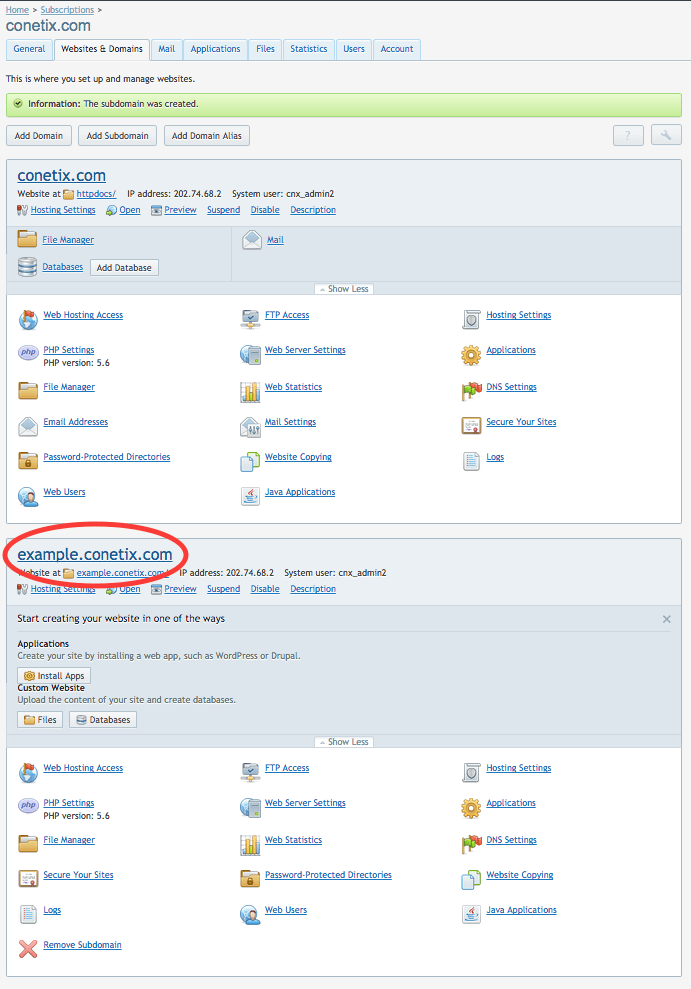
Task: Click the Mail envelope icon in conetix.com panel
Action: (252, 240)
